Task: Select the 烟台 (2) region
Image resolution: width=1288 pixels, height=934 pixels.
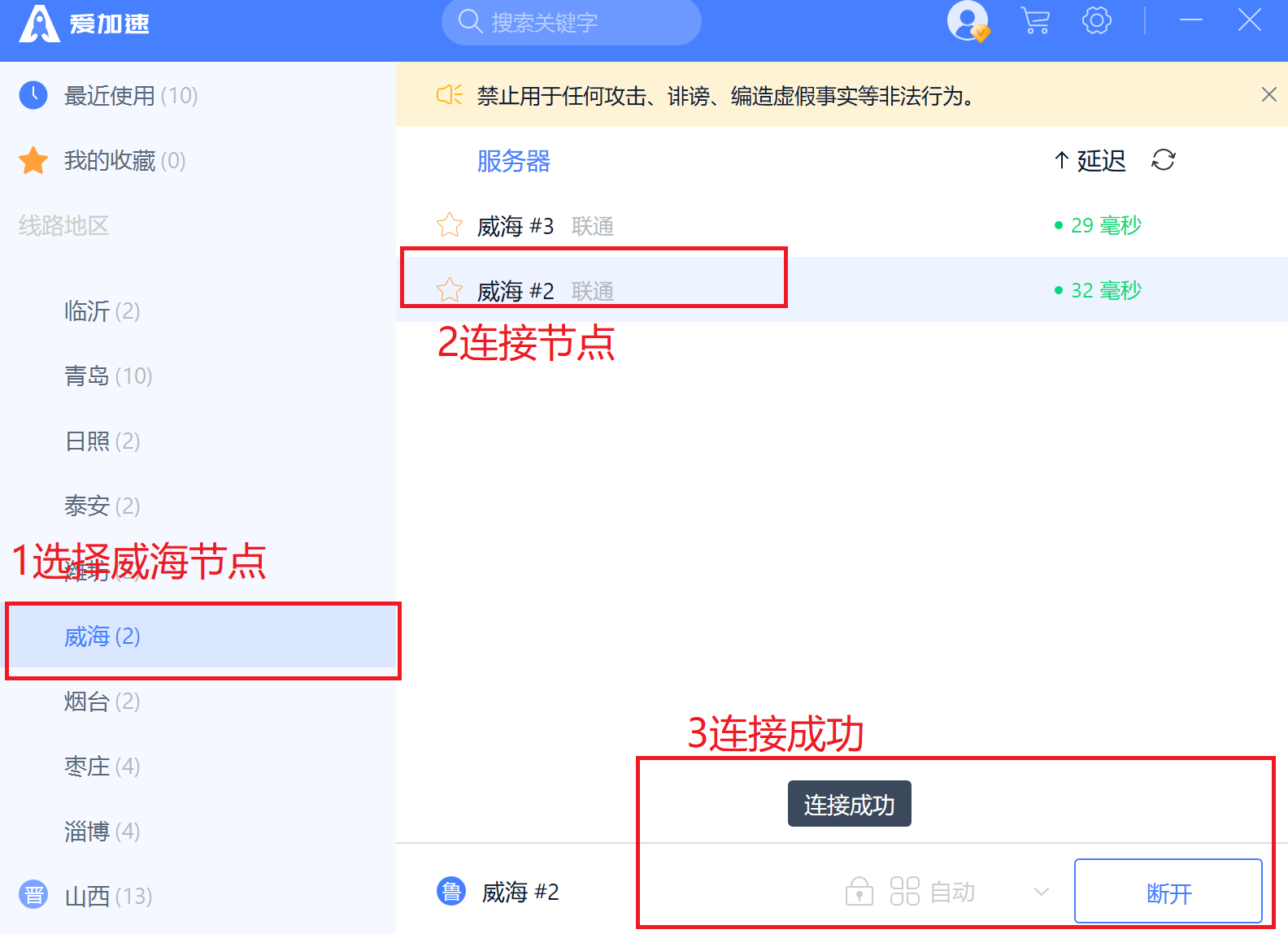Action: tap(198, 702)
